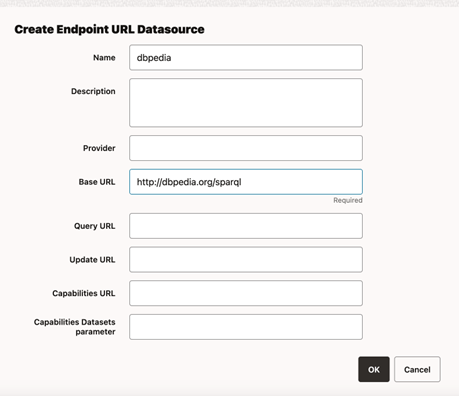
Task: Click the Base URL label
Action: coord(97,182)
